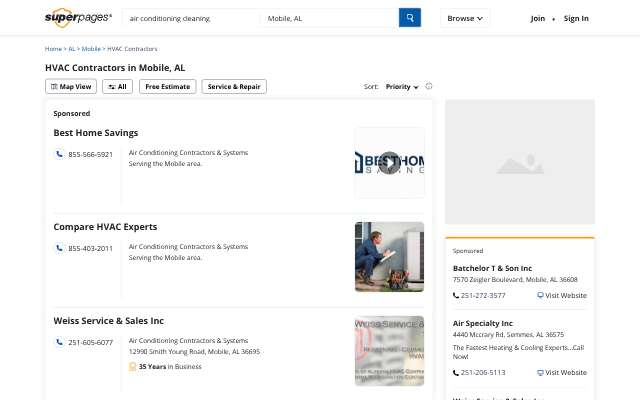Screen dimensions: 640x400
Task: Click the placeholder ad image in sidebar
Action: pyautogui.click(x=520, y=162)
